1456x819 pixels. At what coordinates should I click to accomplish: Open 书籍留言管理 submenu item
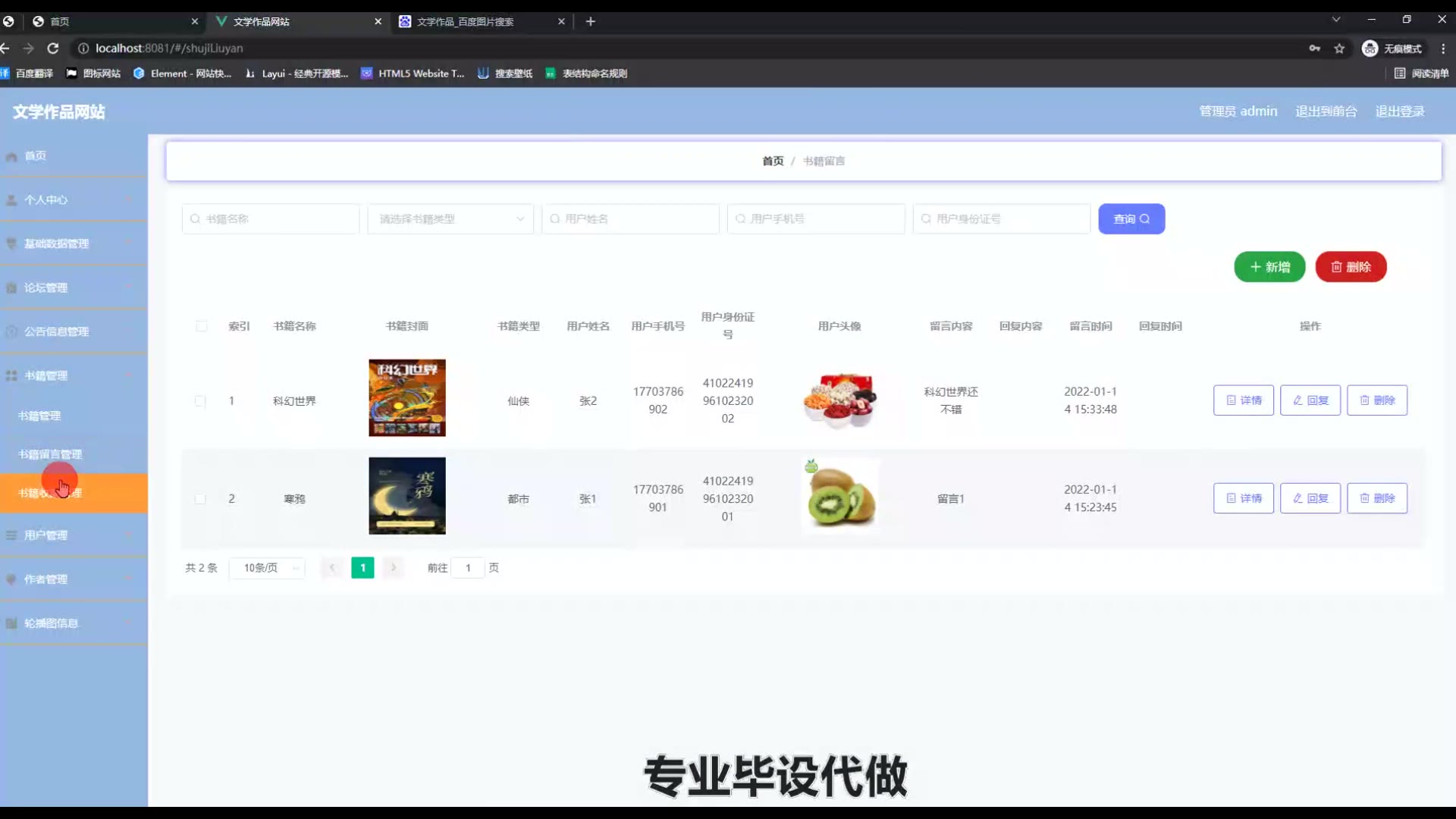[50, 454]
